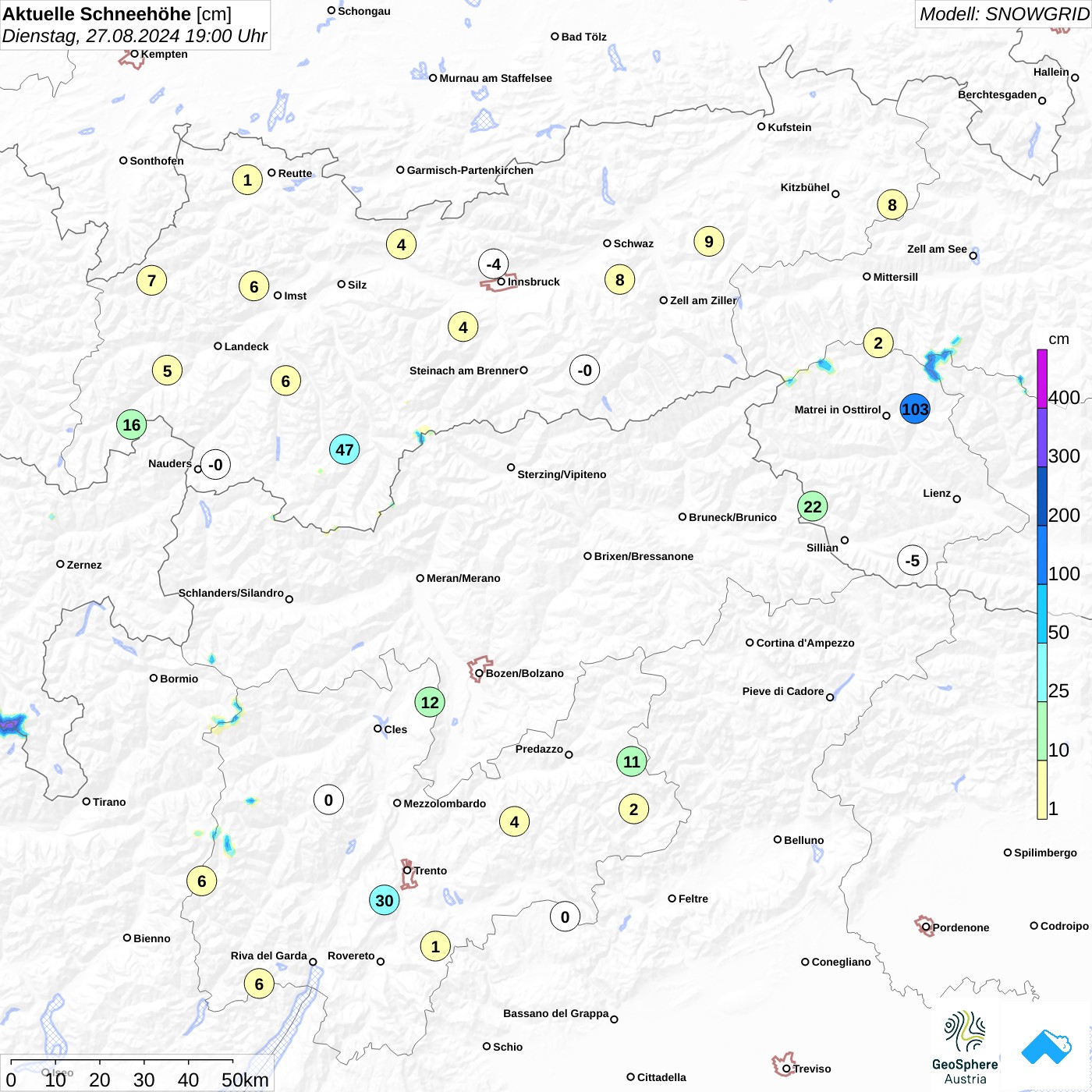Pick the yellow 1 cm legend color
The width and height of the screenshot is (1092, 1092).
1042,789
